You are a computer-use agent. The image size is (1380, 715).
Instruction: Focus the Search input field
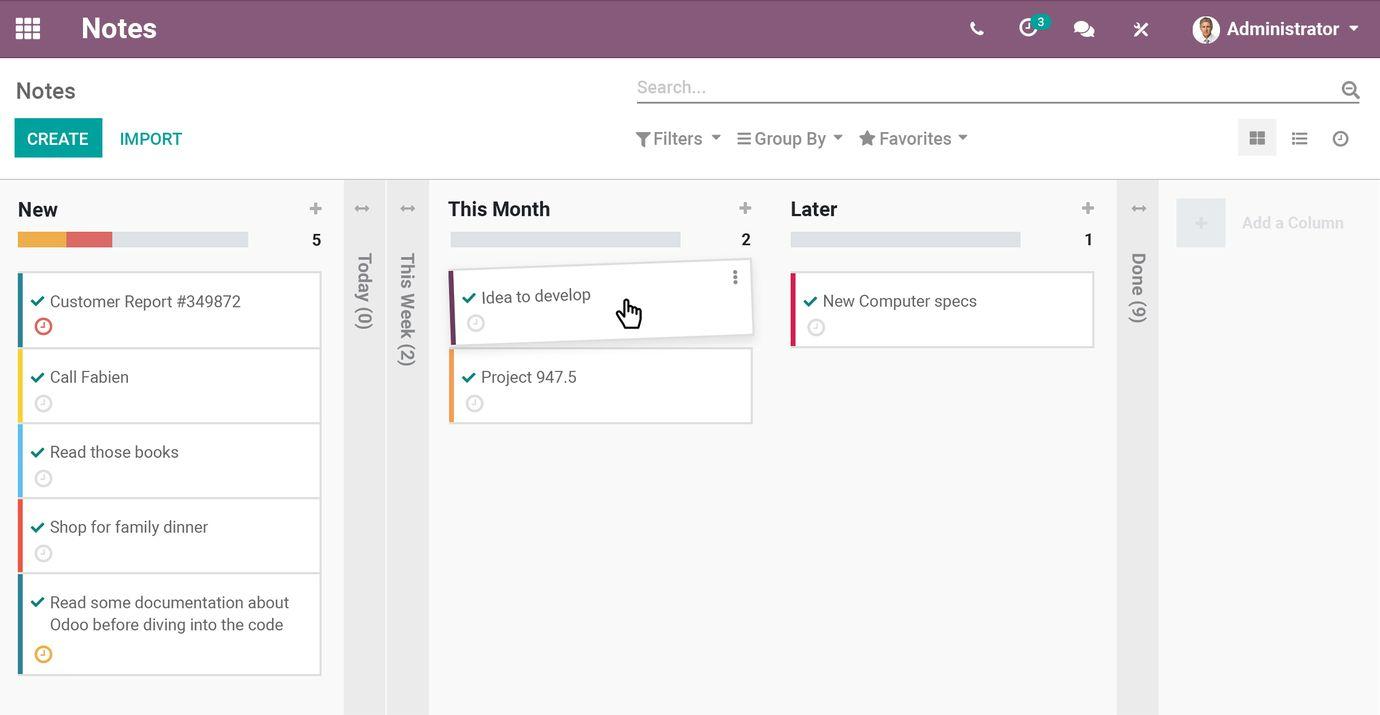tap(987, 88)
